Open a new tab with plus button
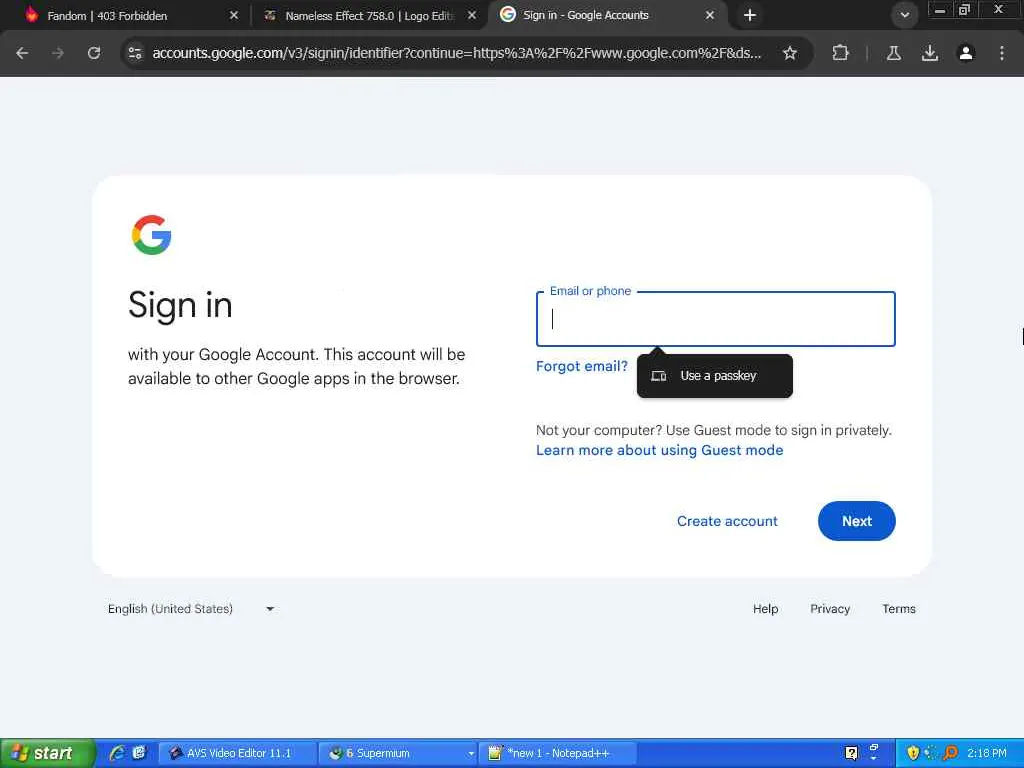This screenshot has height=768, width=1024. point(750,15)
